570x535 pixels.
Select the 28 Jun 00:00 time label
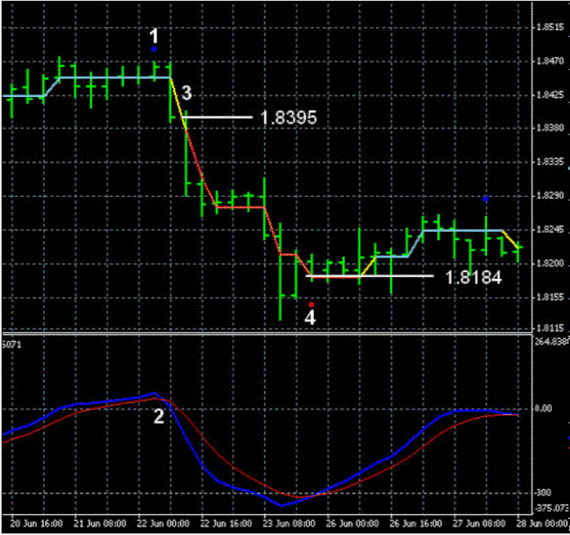point(542,524)
